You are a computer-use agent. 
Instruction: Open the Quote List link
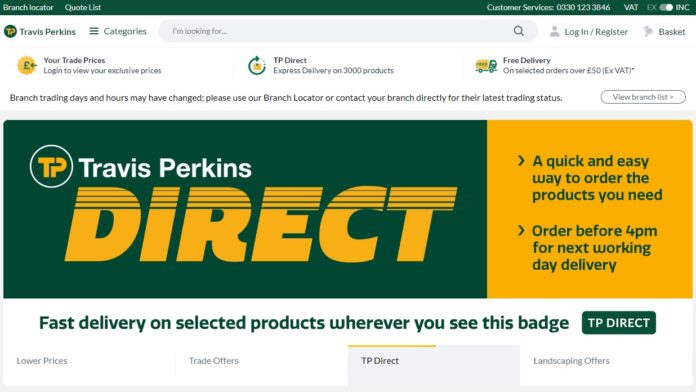[x=83, y=7]
